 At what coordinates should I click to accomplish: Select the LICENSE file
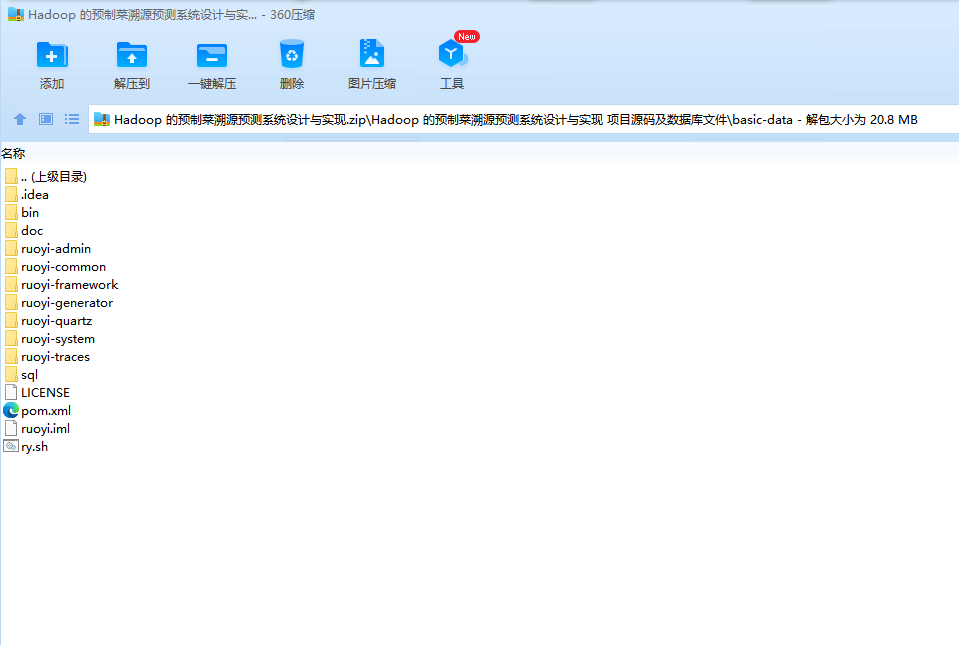coord(37,393)
